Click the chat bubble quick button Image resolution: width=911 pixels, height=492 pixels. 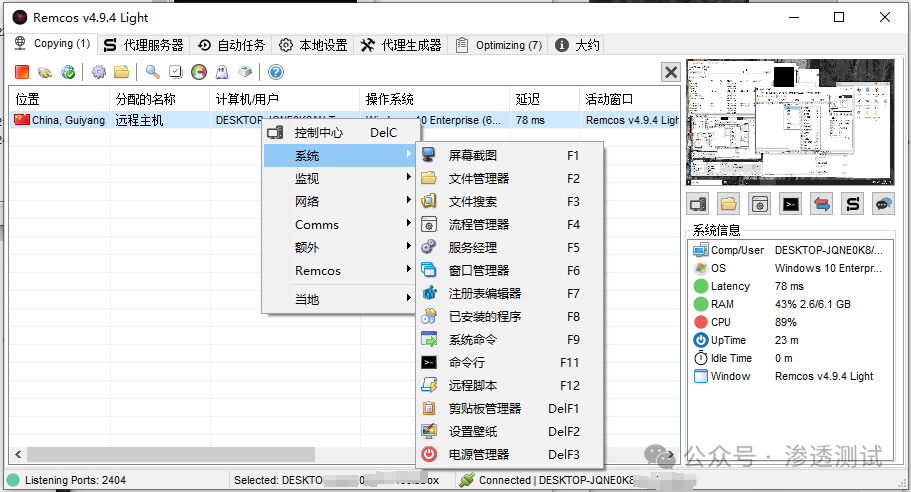tap(882, 204)
